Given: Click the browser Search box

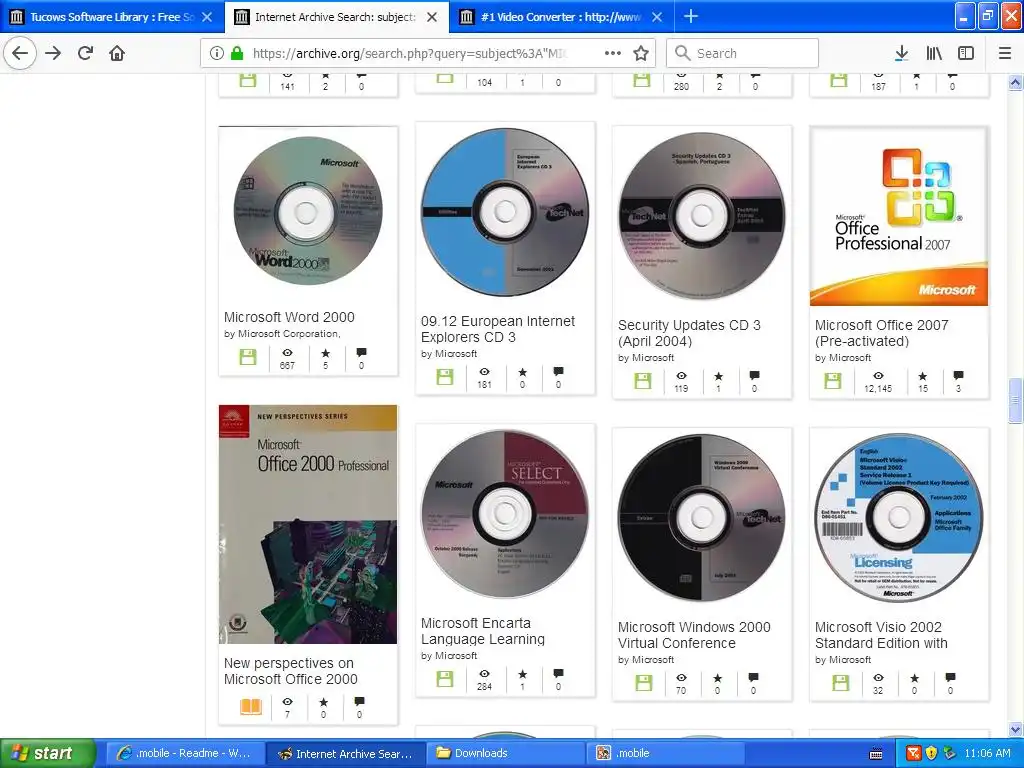Looking at the screenshot, I should click(743, 54).
